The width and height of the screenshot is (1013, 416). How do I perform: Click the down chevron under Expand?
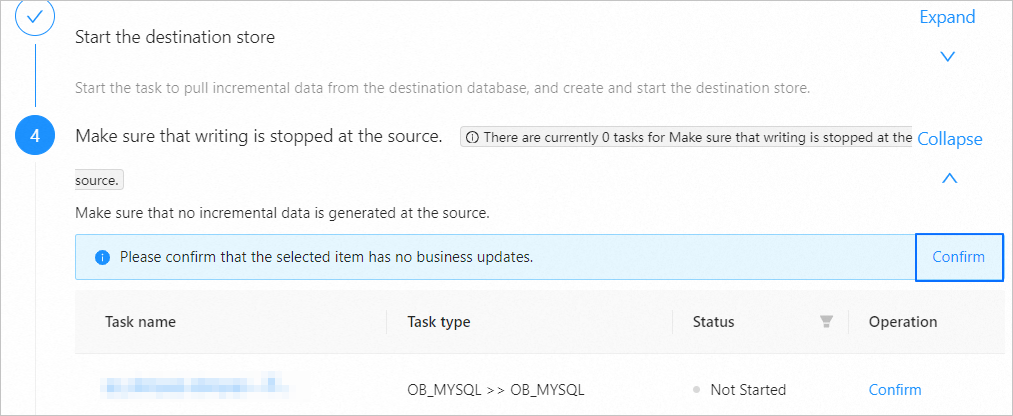[948, 56]
